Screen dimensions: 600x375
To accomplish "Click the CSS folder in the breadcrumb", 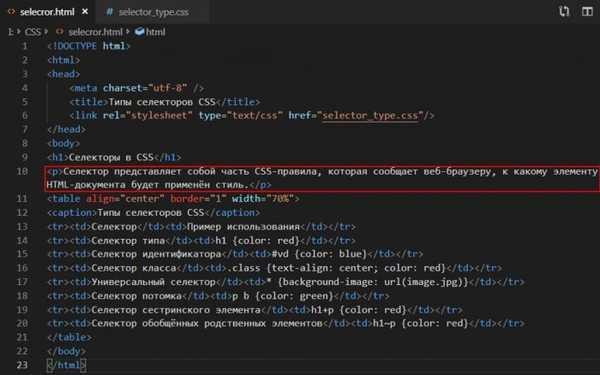I will coord(32,32).
